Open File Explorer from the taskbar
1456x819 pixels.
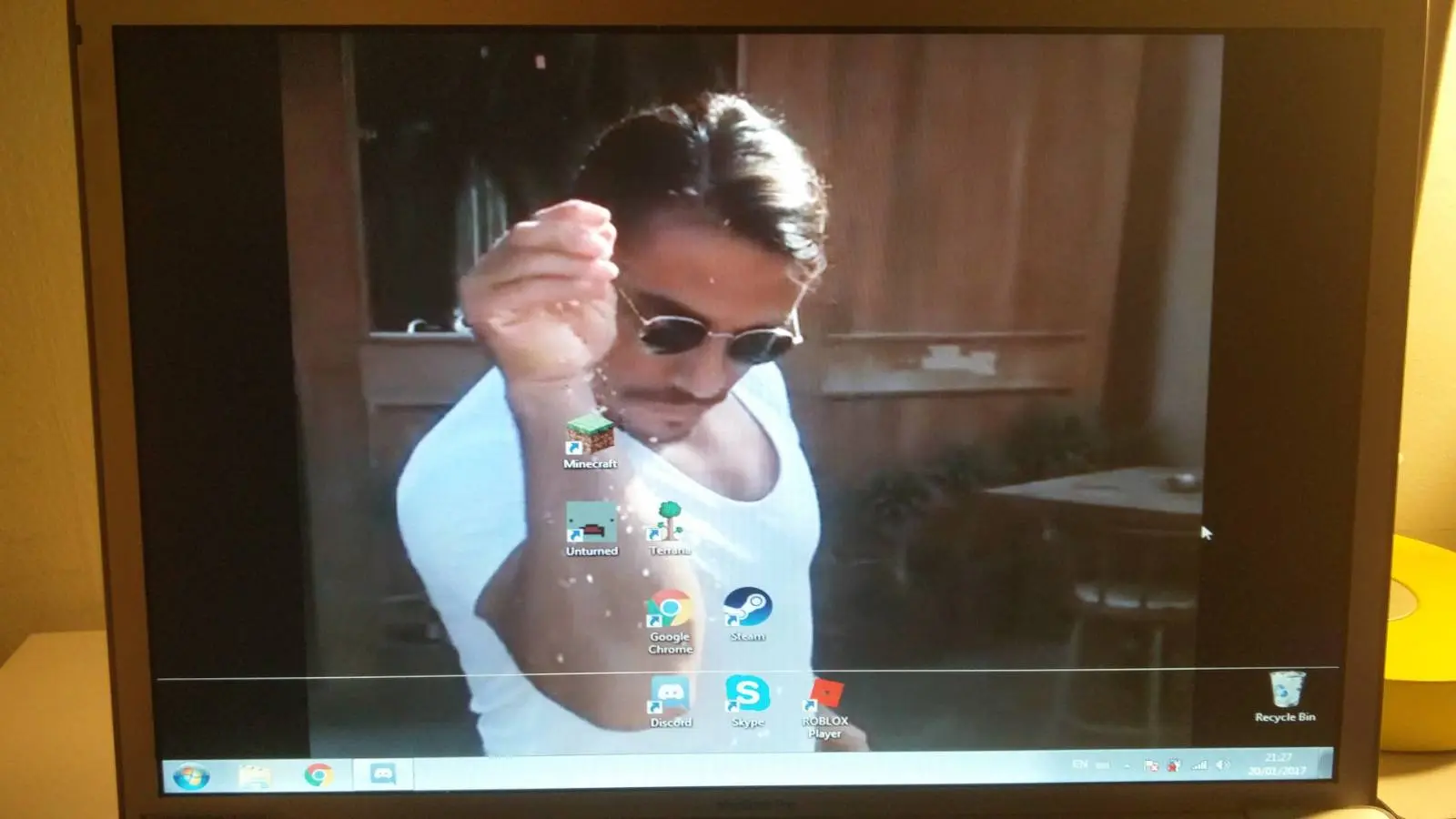point(256,775)
